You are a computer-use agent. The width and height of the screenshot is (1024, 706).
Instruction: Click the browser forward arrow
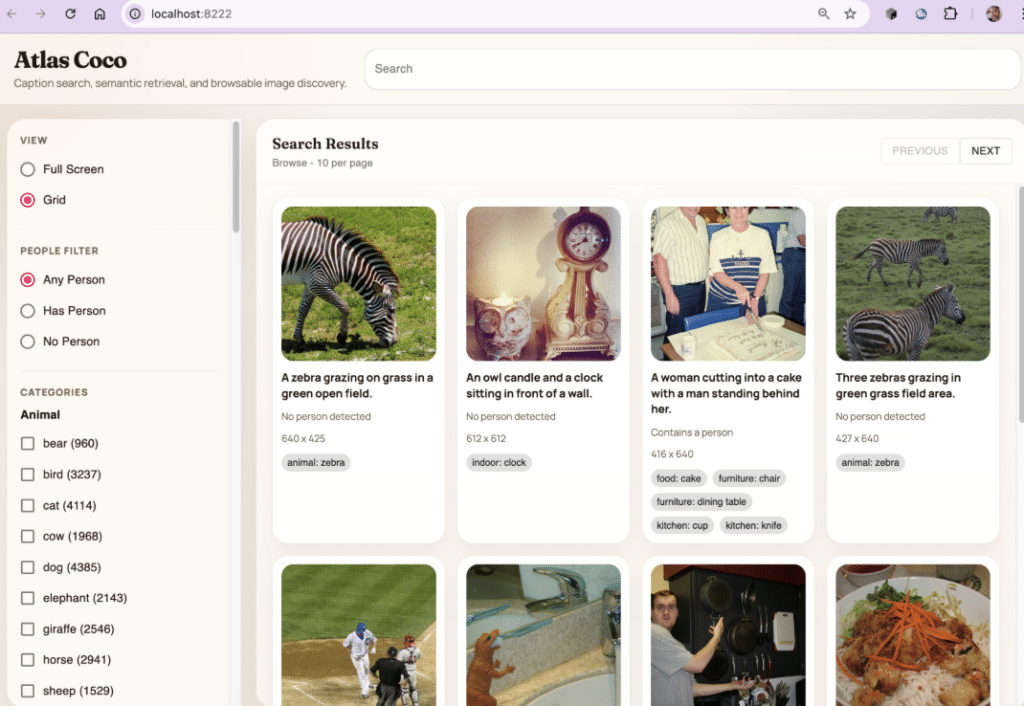[x=40, y=14]
